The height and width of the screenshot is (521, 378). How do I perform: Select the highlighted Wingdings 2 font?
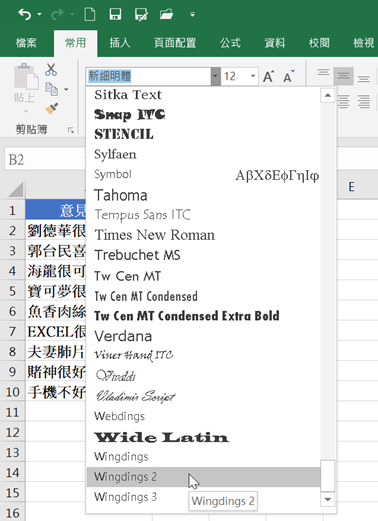(x=203, y=477)
